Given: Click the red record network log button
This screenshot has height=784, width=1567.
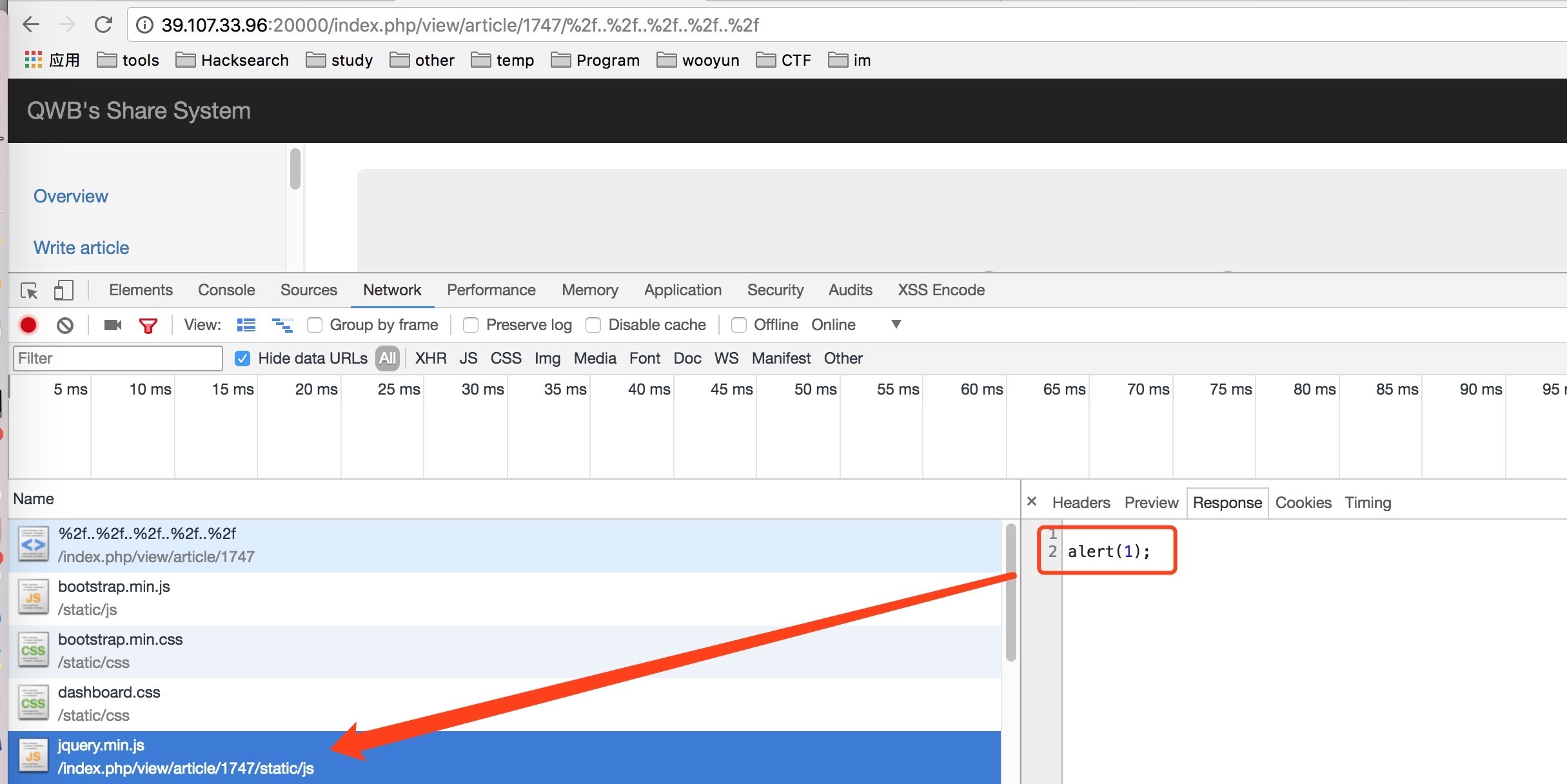Looking at the screenshot, I should 28,325.
